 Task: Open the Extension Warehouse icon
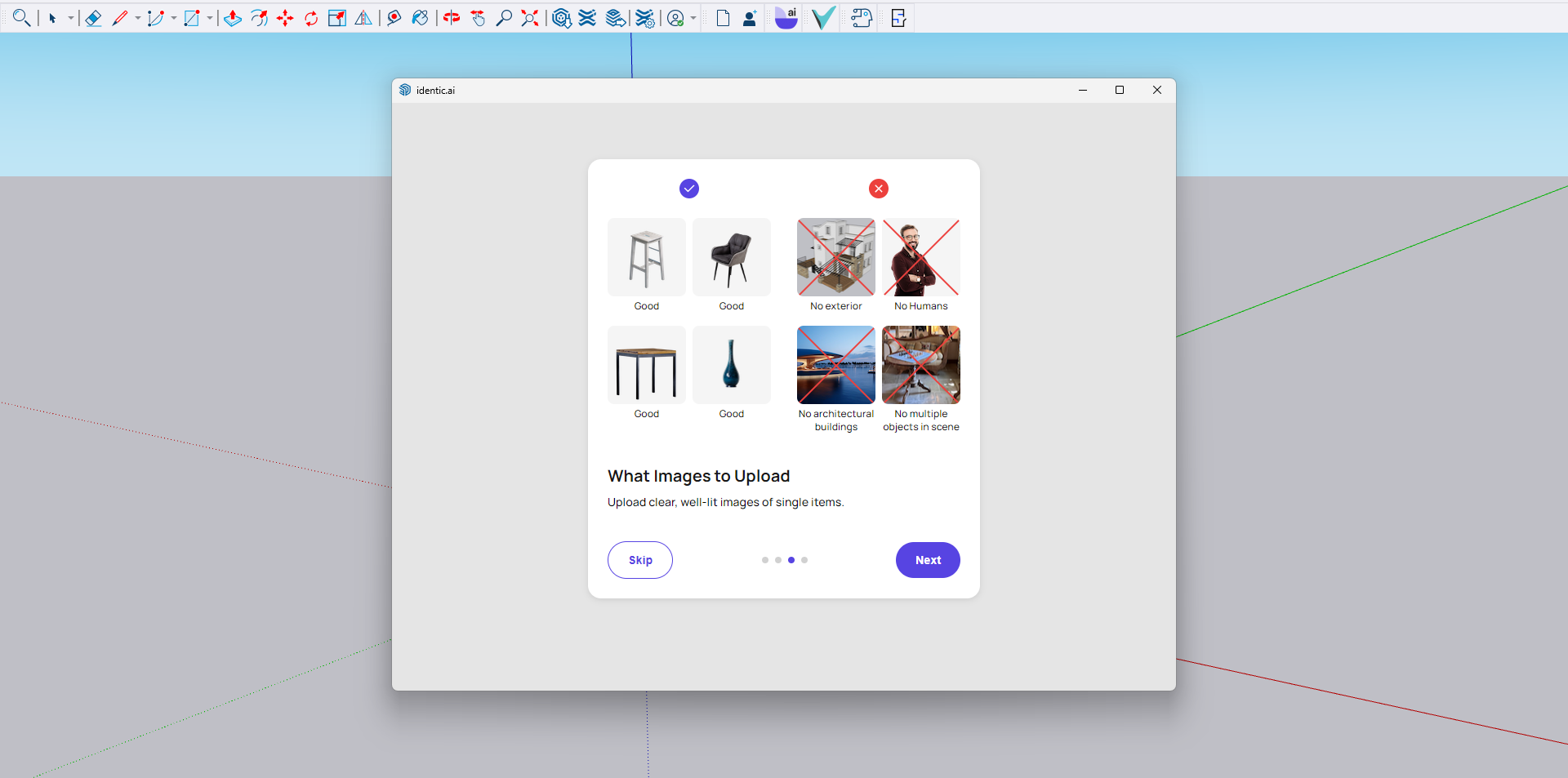[587, 18]
